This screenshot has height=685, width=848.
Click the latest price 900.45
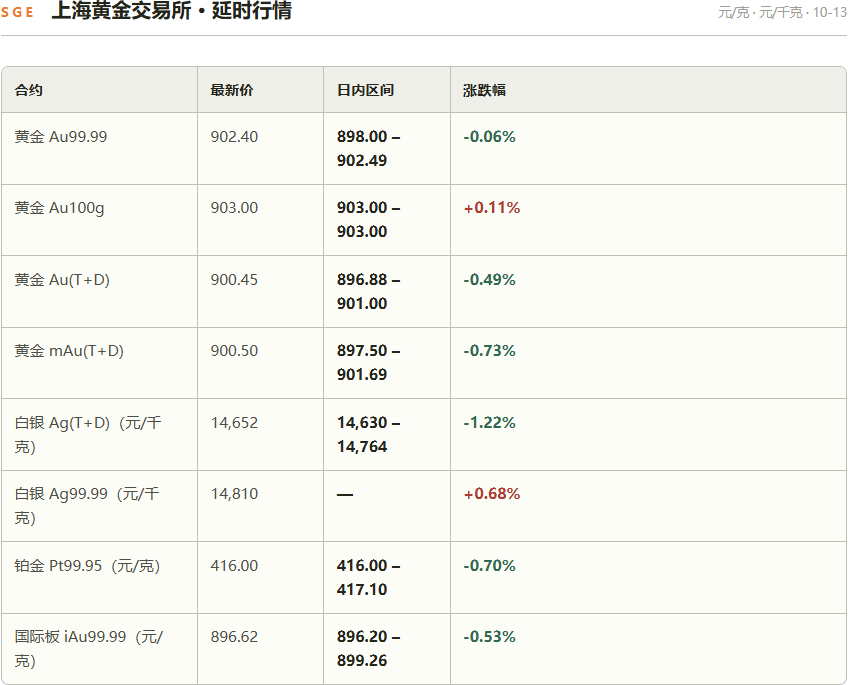(x=234, y=280)
